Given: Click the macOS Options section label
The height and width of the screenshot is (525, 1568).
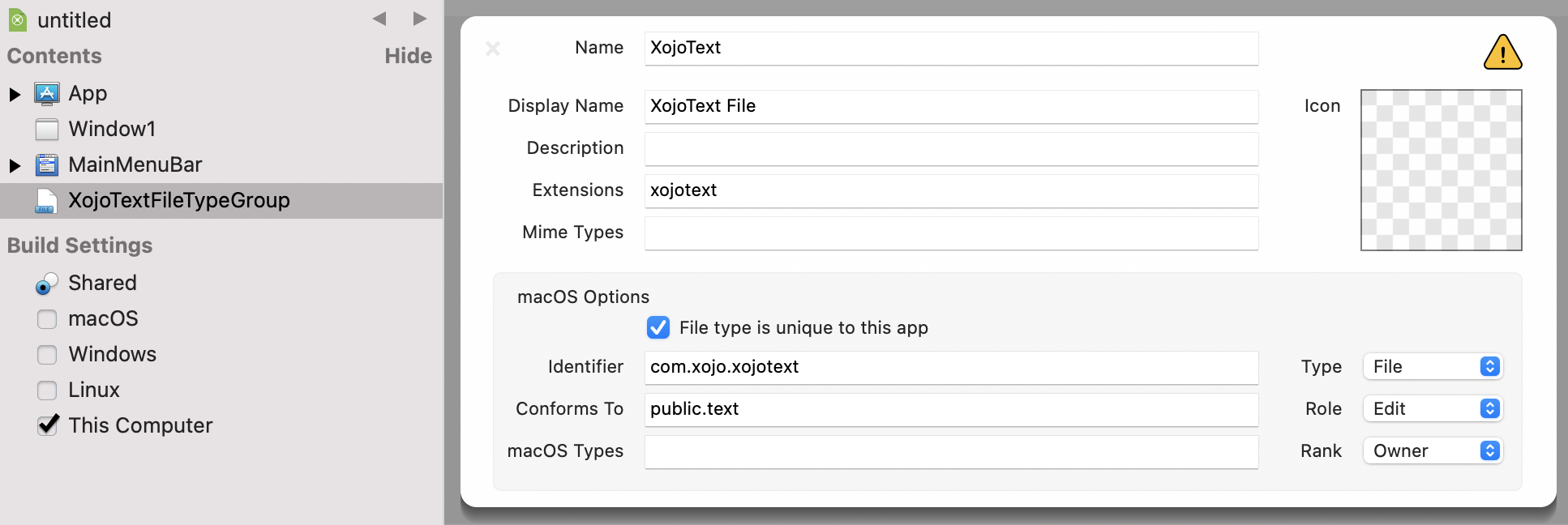Looking at the screenshot, I should (583, 297).
